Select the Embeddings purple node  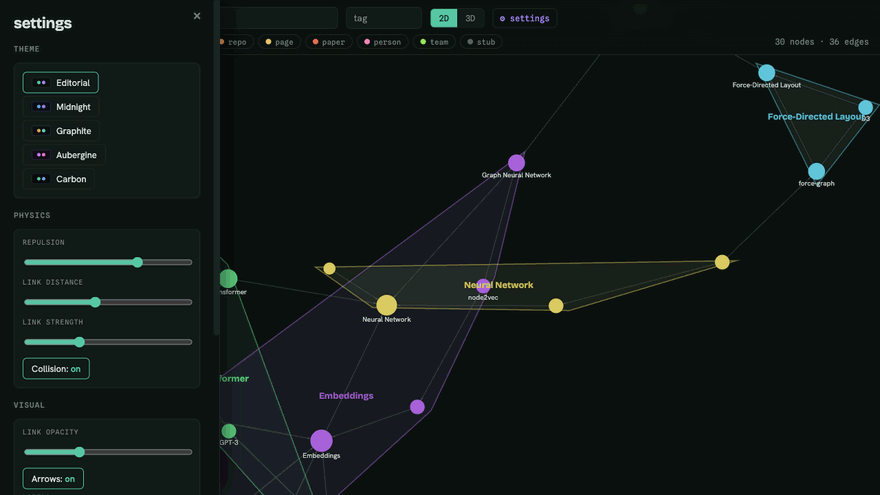(321, 441)
